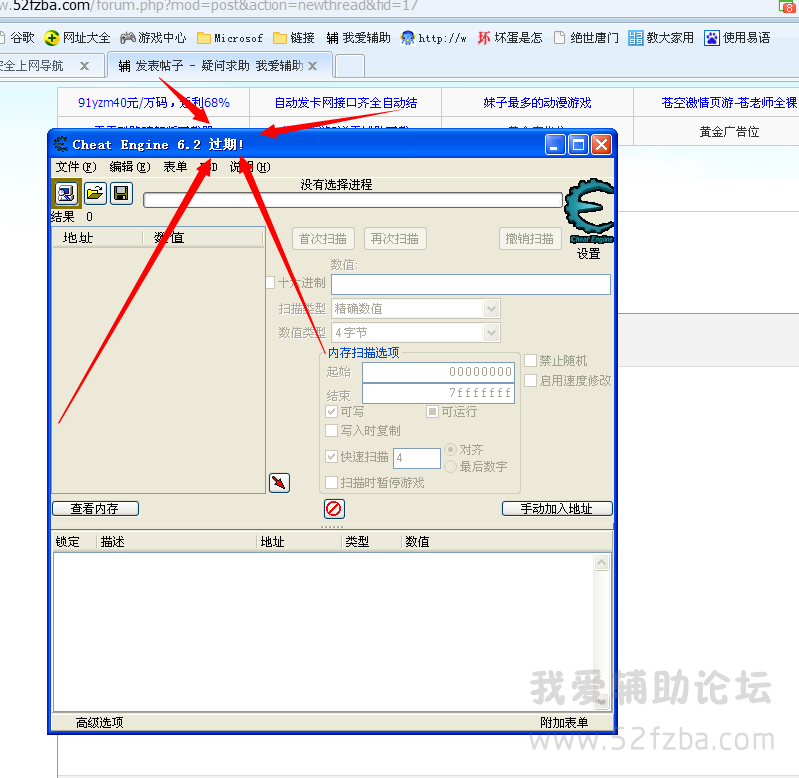Select 对齐 alignment radio button
The height and width of the screenshot is (778, 799).
[450, 449]
